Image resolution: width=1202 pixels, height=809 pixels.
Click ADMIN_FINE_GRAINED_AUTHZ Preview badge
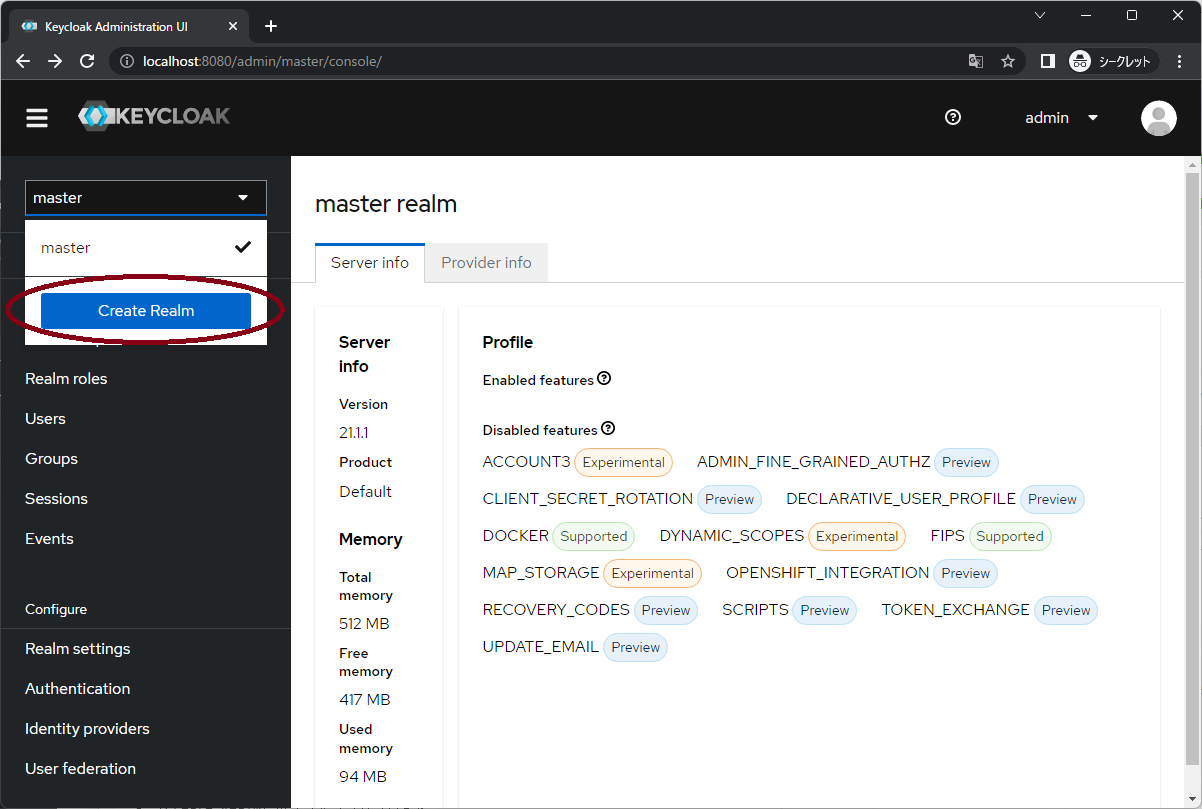[x=966, y=462]
